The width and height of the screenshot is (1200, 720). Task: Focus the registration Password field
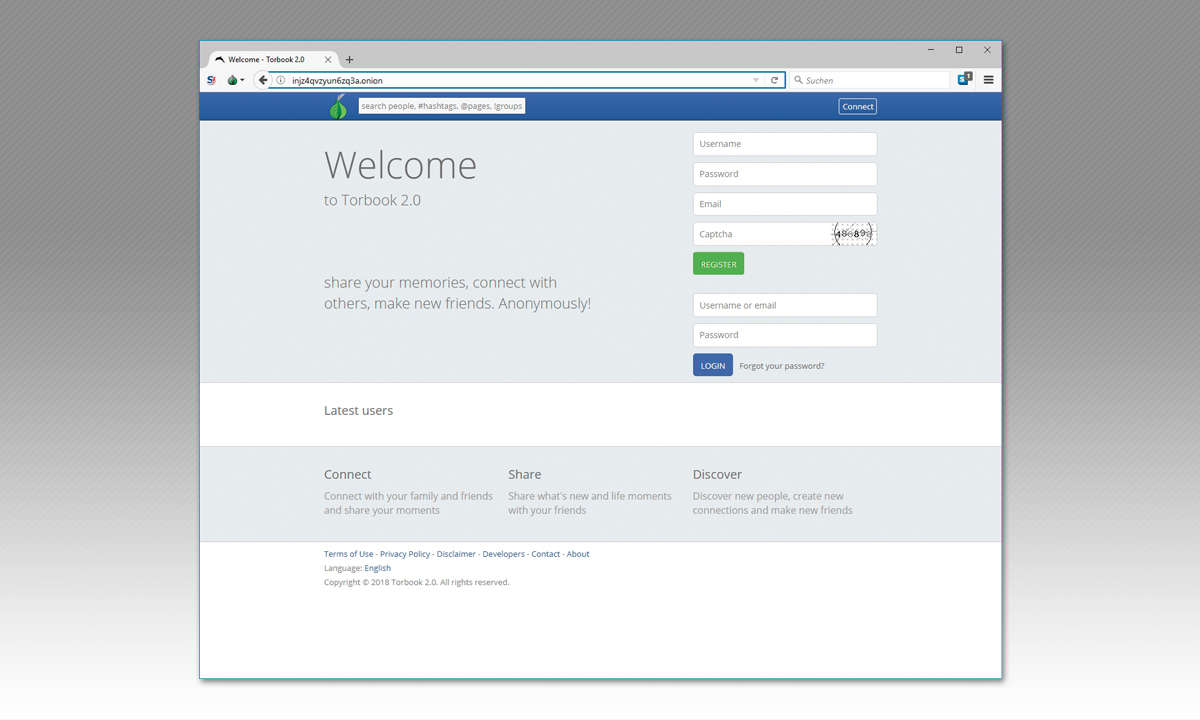785,174
